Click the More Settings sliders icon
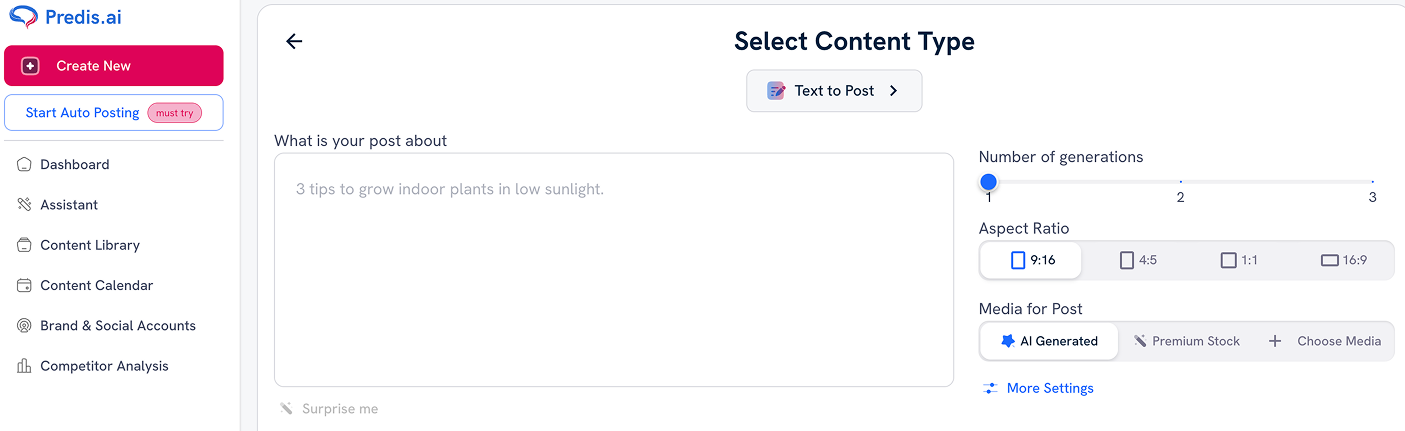The width and height of the screenshot is (1405, 431). coord(990,388)
